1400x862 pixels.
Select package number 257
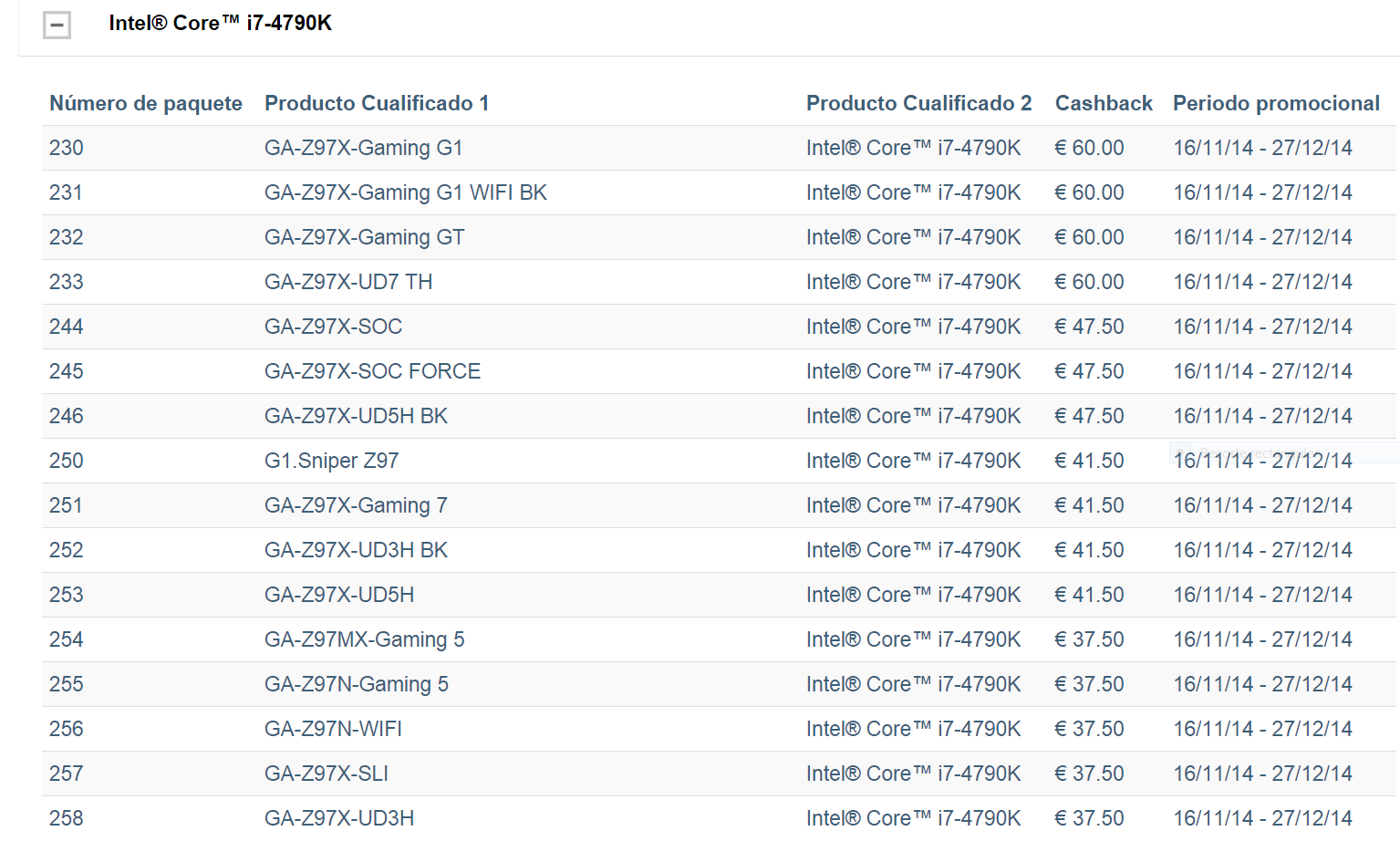[67, 774]
